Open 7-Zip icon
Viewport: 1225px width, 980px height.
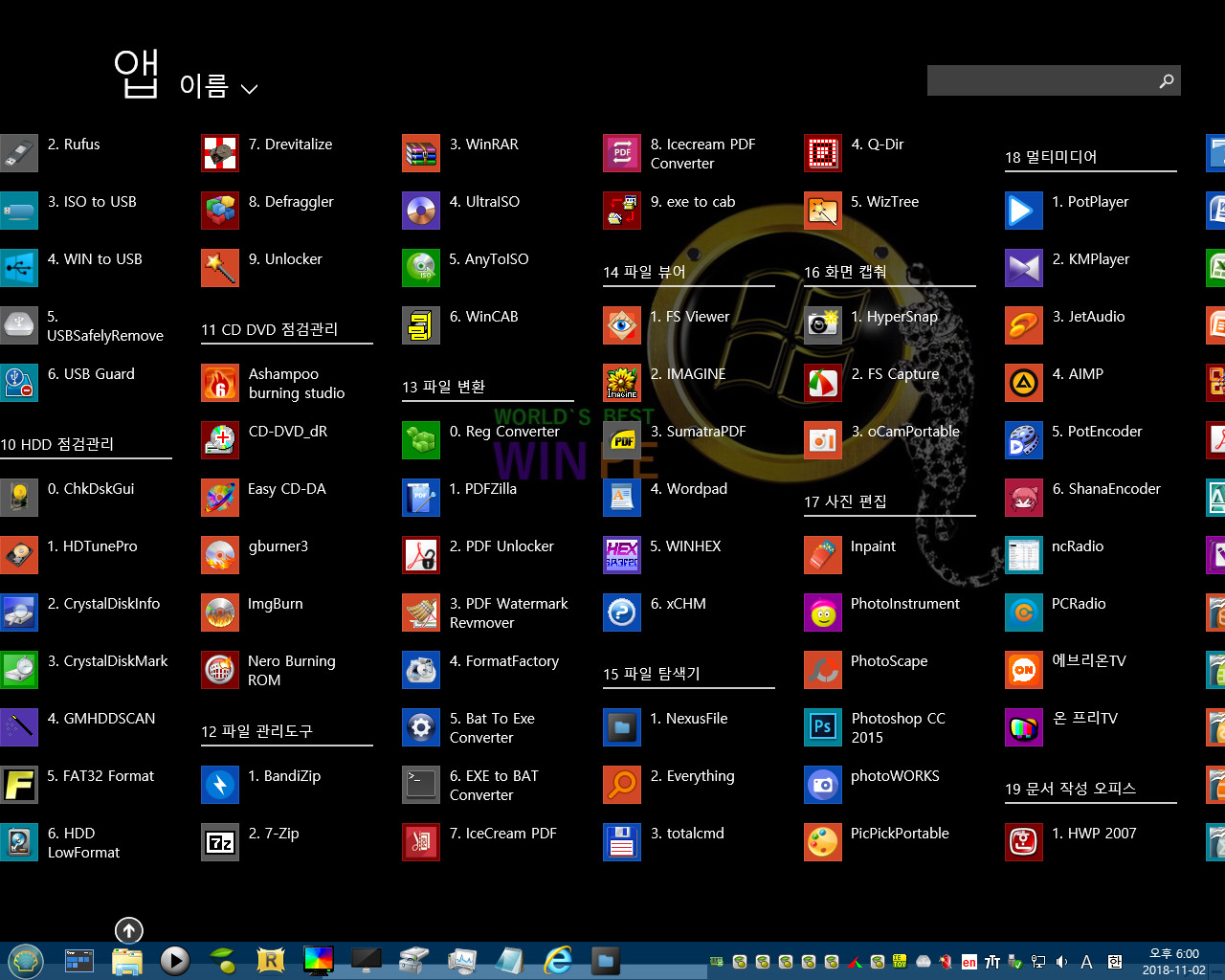[220, 842]
